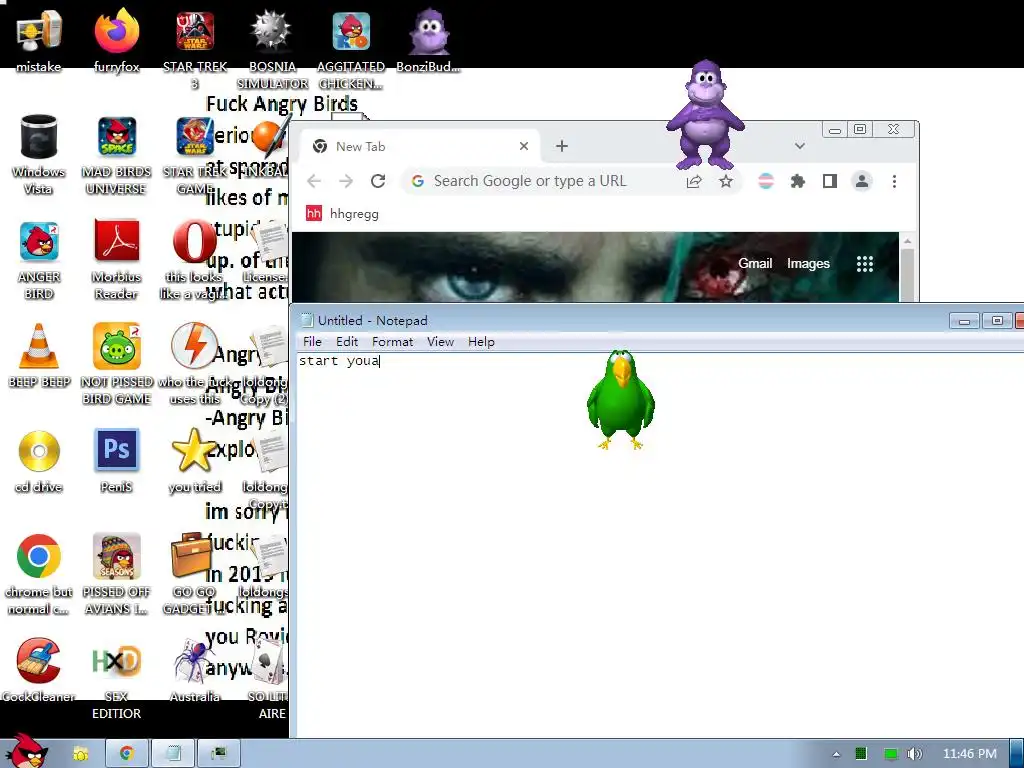This screenshot has height=768, width=1024.
Task: Open the volume speaker tray icon
Action: coord(914,754)
